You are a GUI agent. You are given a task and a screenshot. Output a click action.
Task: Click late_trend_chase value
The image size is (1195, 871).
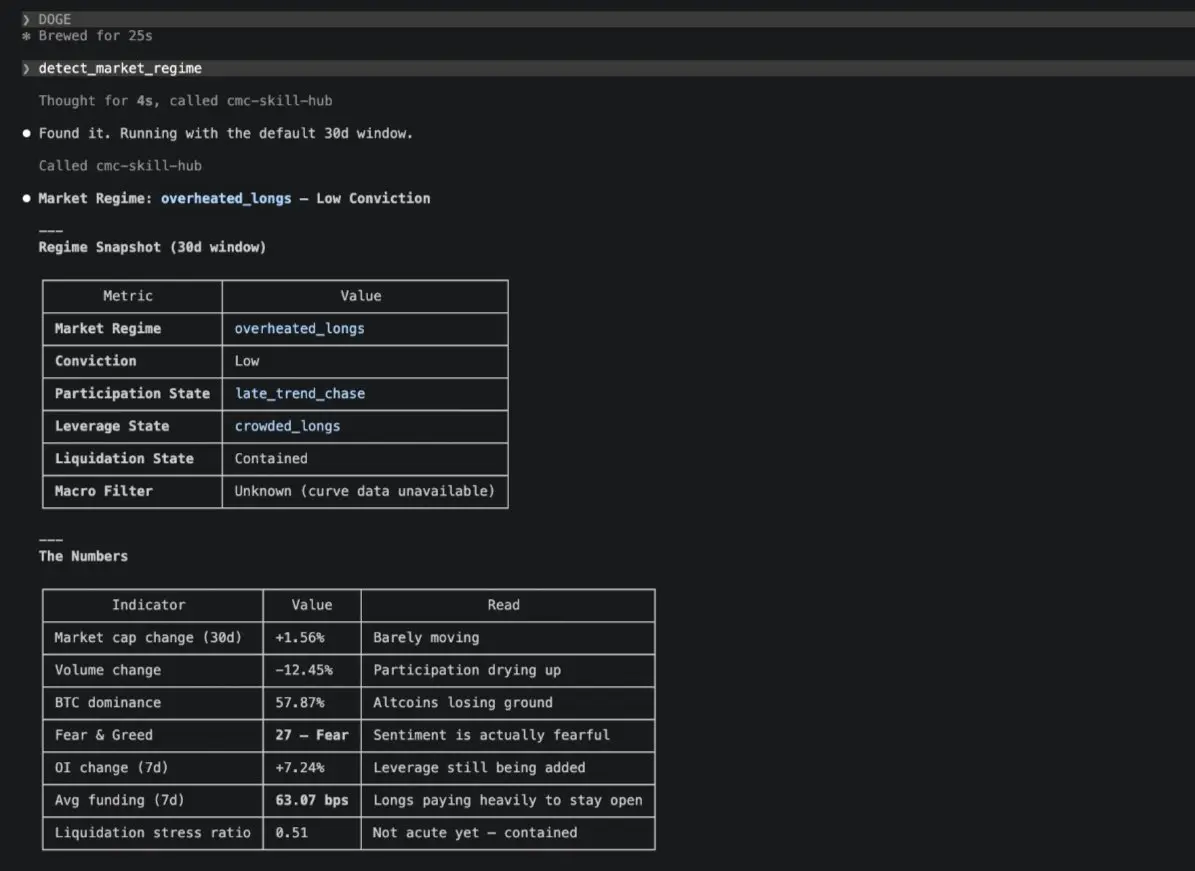300,393
